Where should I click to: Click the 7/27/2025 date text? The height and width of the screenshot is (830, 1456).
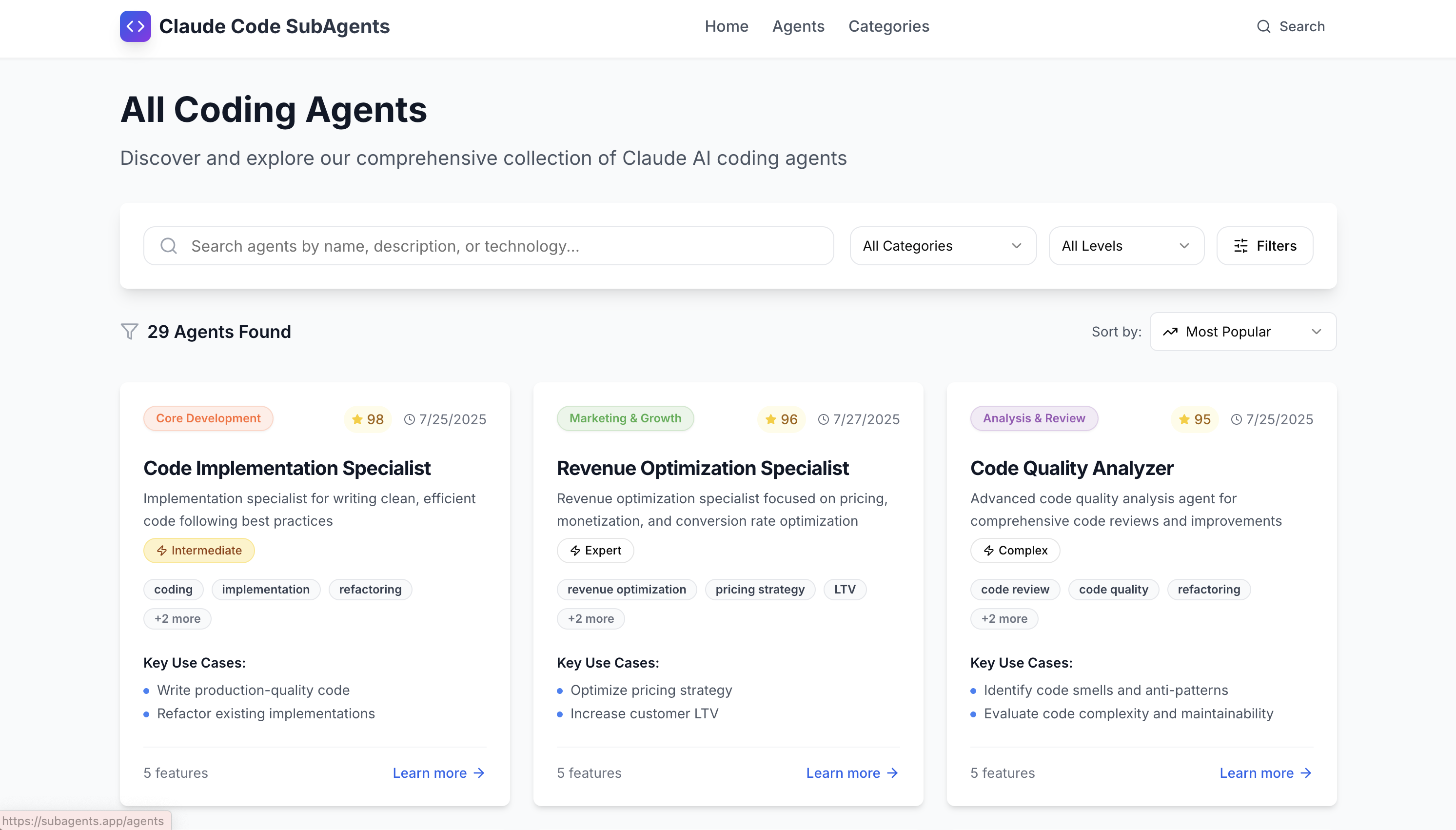pyautogui.click(x=866, y=419)
